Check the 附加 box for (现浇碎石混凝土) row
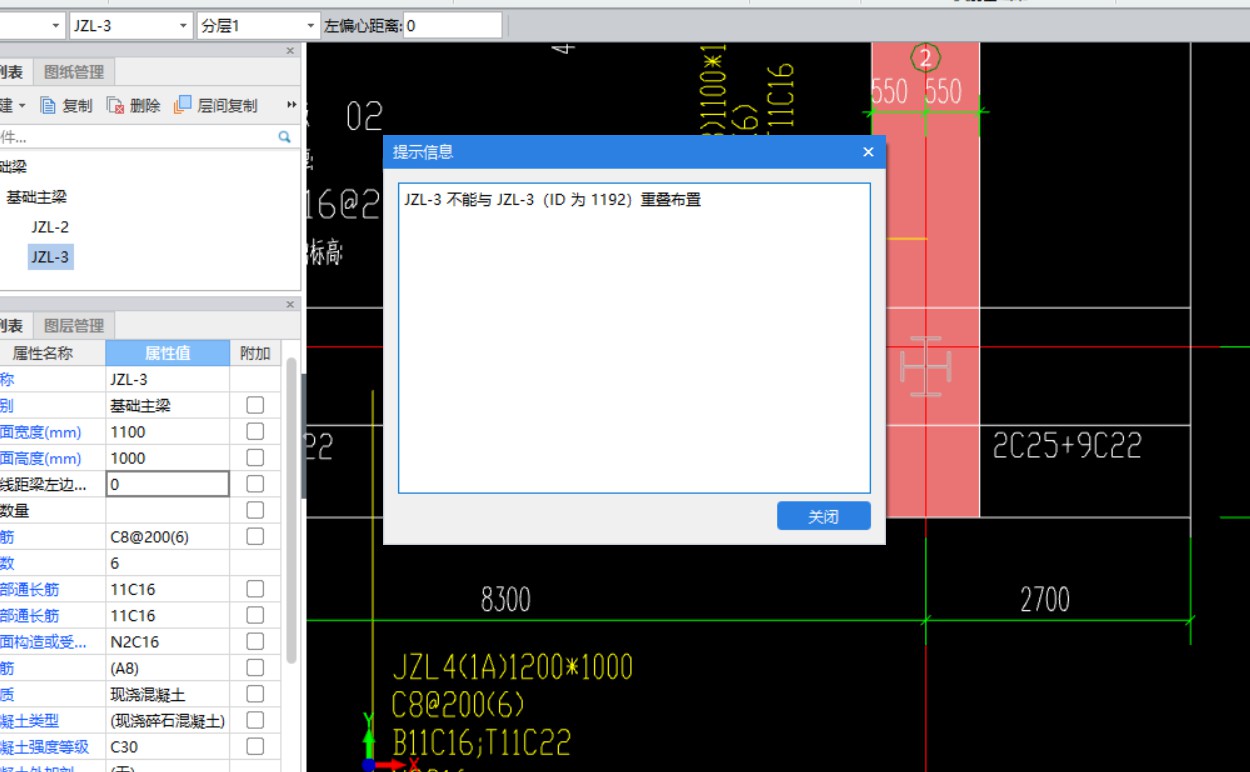1250x772 pixels. coord(255,720)
